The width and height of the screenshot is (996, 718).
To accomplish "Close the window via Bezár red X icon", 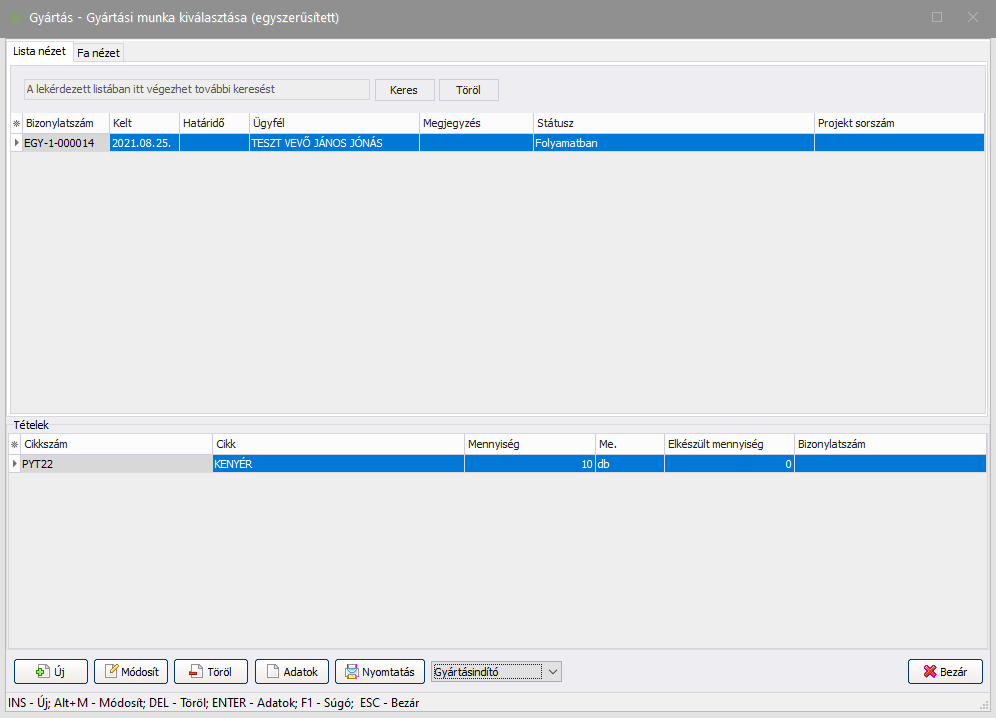I will 929,672.
